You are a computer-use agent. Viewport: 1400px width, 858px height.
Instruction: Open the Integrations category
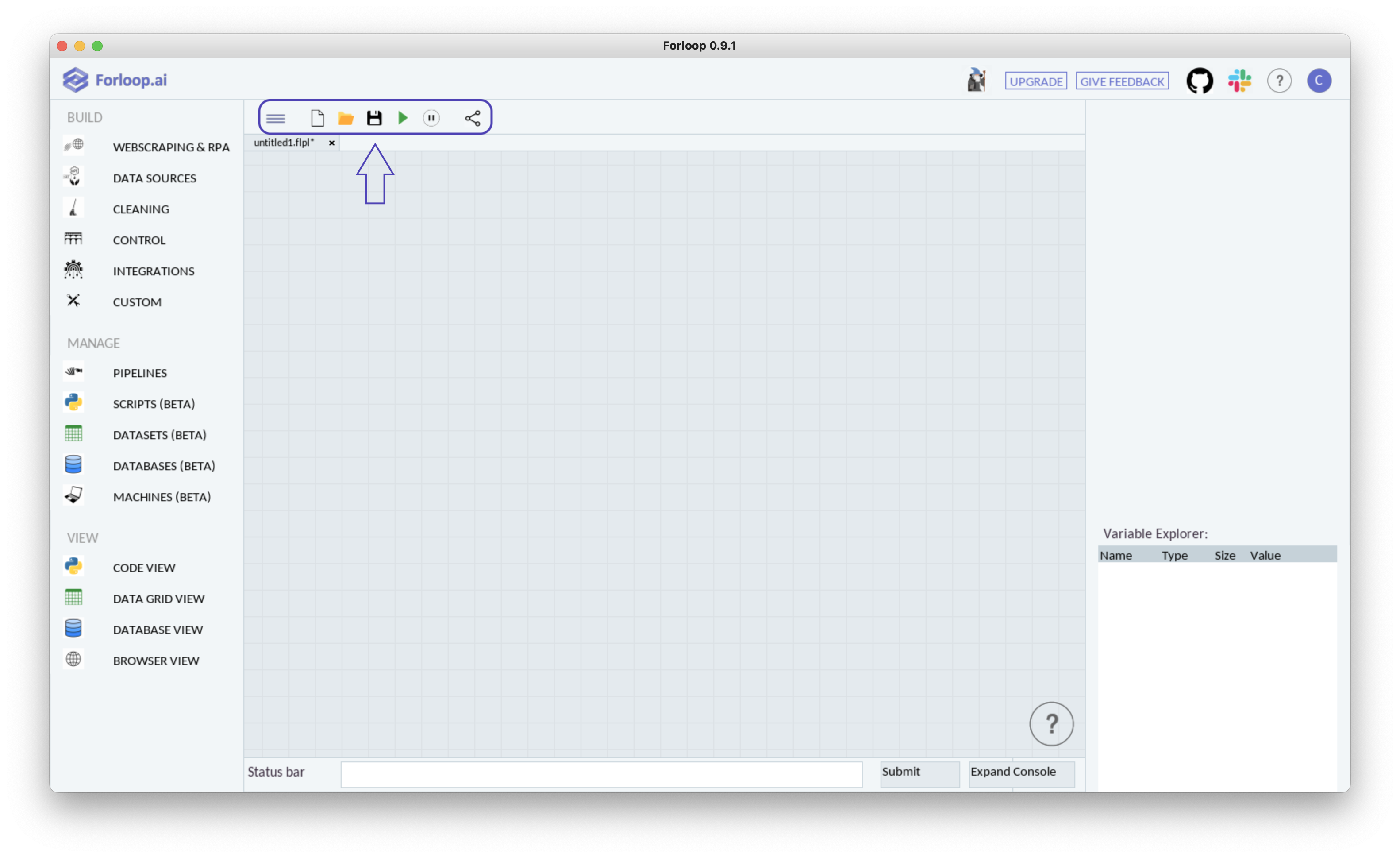point(154,271)
